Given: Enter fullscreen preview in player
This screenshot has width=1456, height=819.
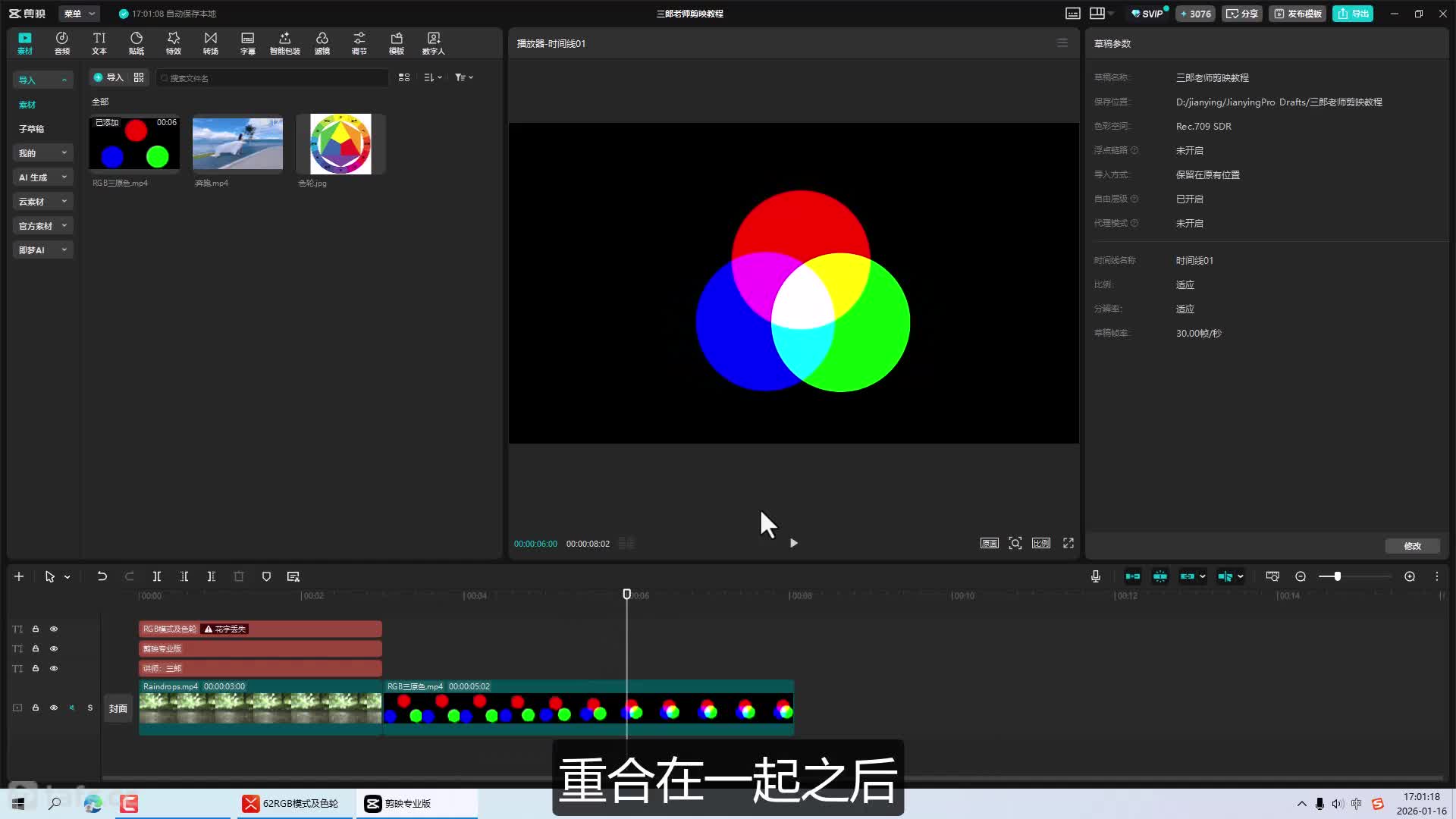Looking at the screenshot, I should pos(1068,543).
